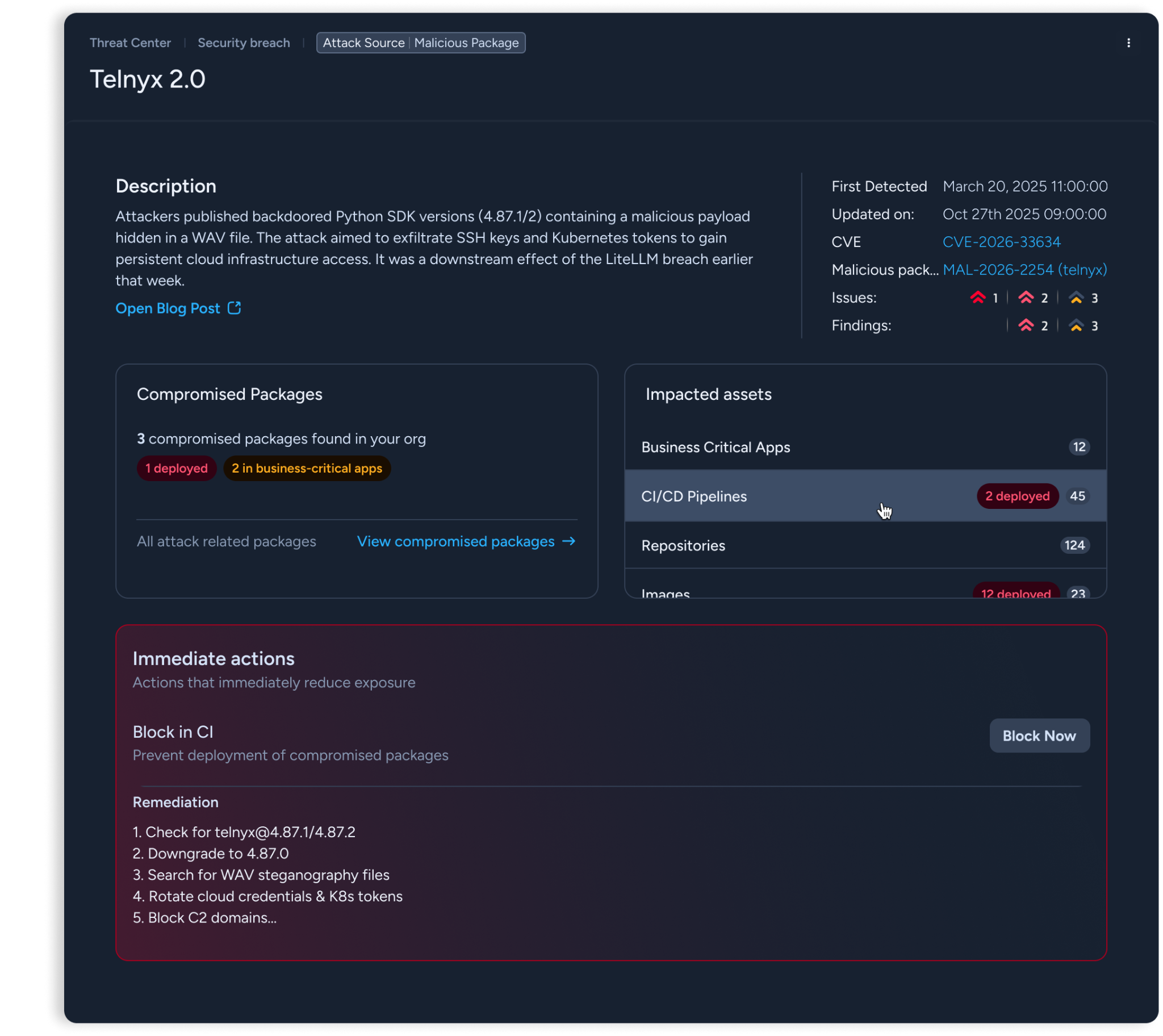Image resolution: width=1163 pixels, height=1036 pixels.
Task: View compromised packages link
Action: click(x=456, y=541)
